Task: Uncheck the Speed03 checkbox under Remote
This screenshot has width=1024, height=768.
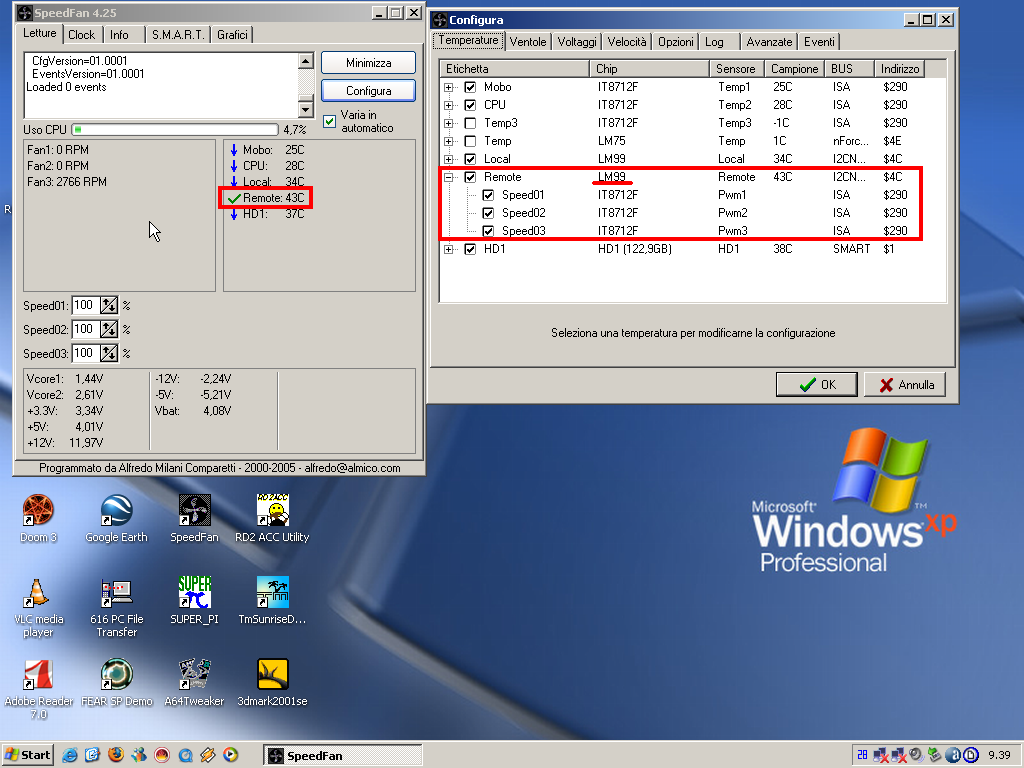Action: coord(488,231)
